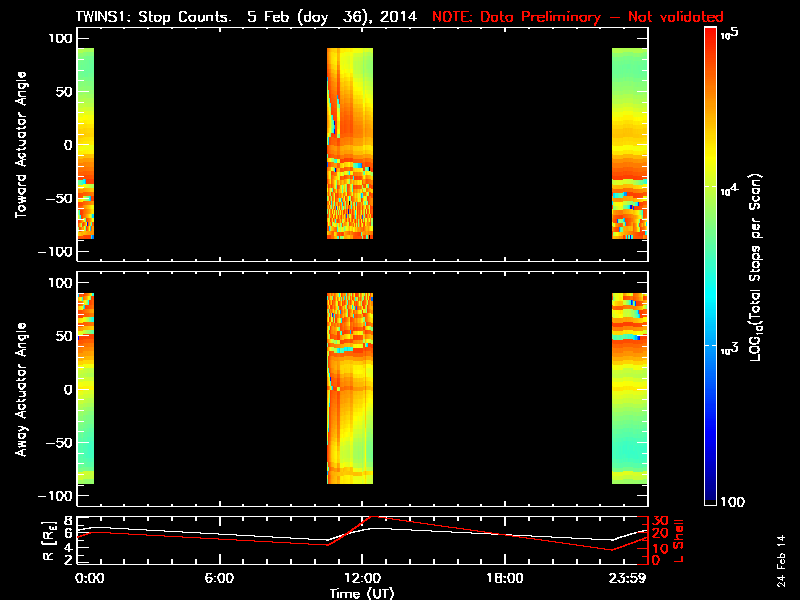Click the peak of the red L Shell line
The height and width of the screenshot is (600, 800).
pos(373,517)
